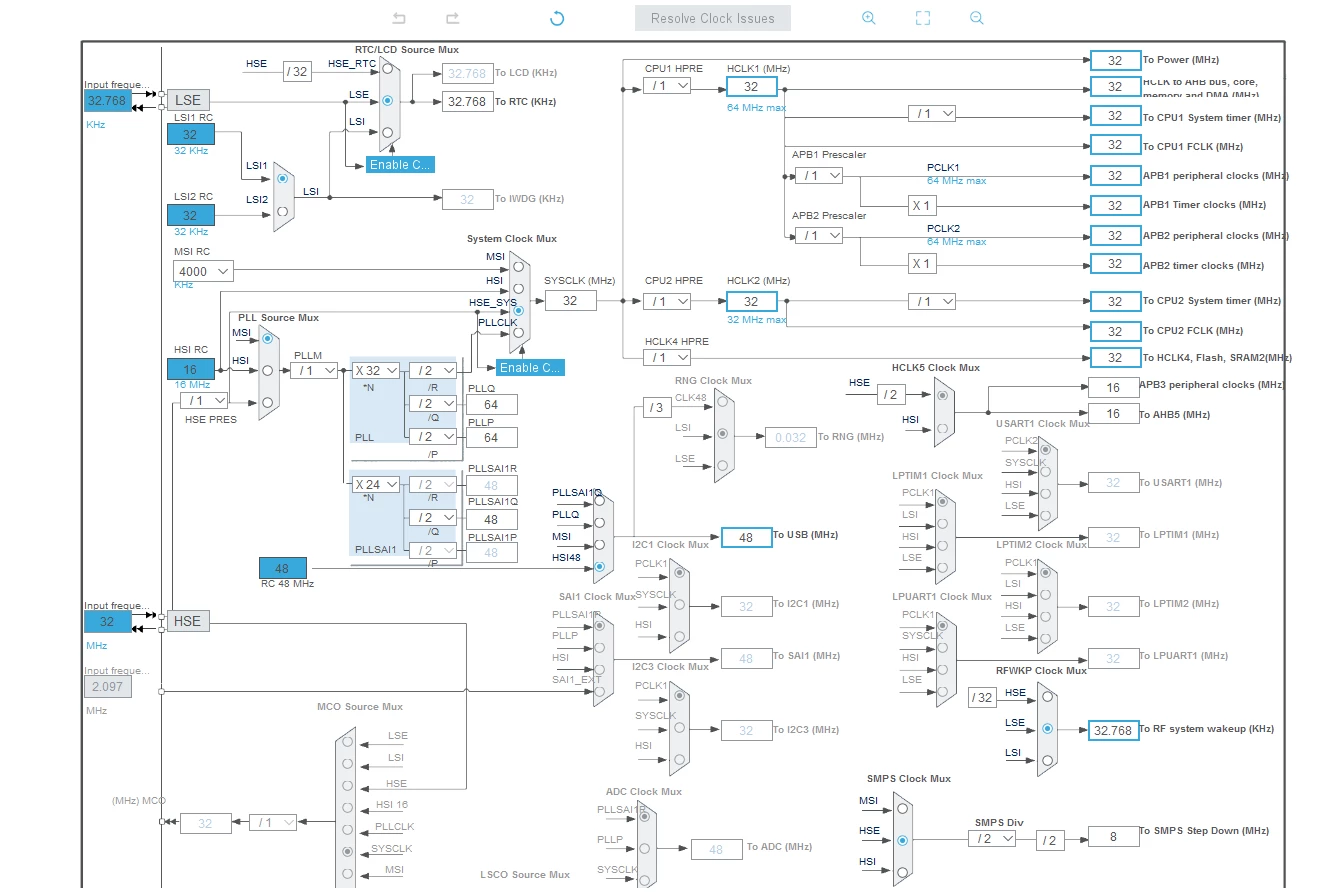
Task: Zoom out of the clock diagram
Action: click(x=977, y=18)
